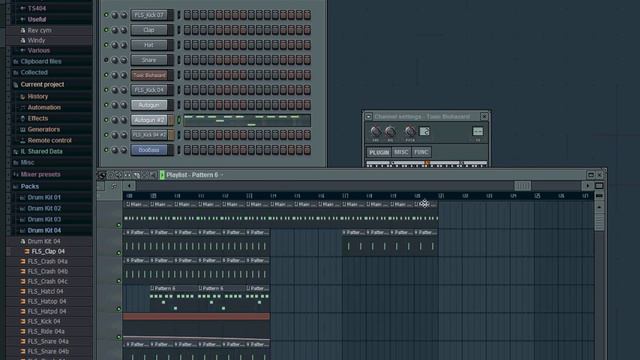Switch to the MISC tab
Image resolution: width=640 pixels, height=360 pixels.
(x=401, y=152)
